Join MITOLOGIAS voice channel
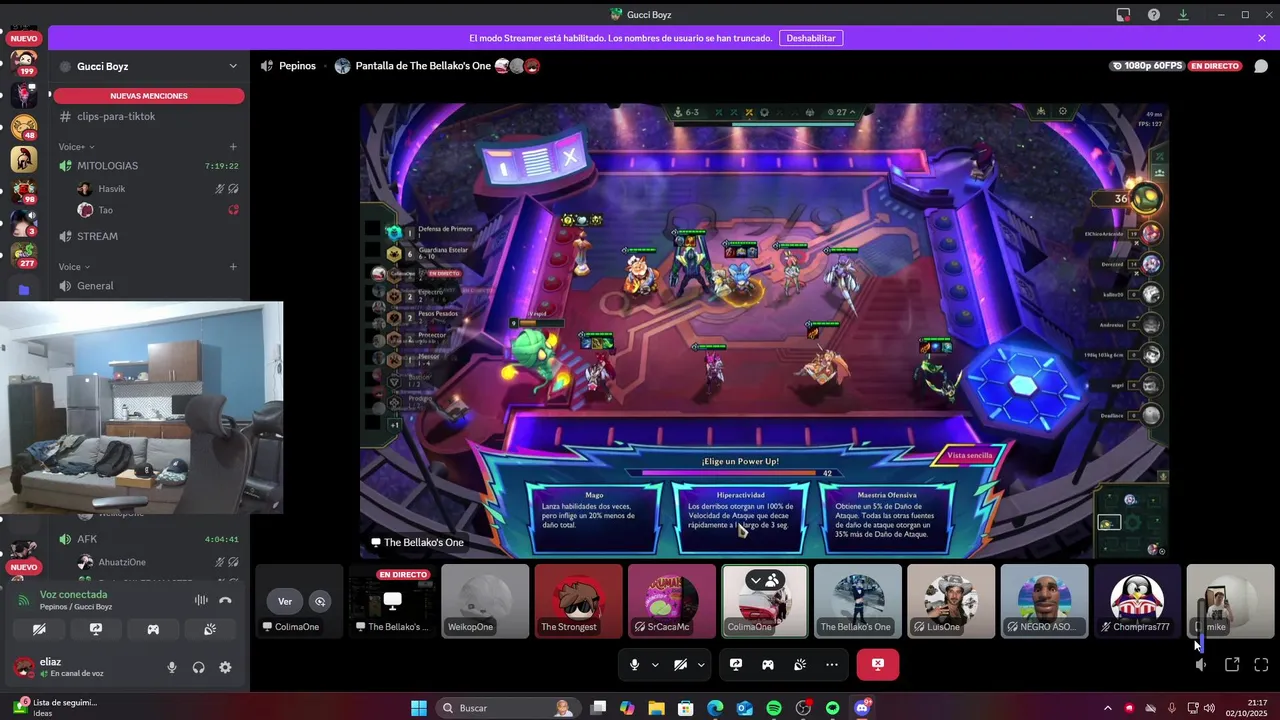 148,166
